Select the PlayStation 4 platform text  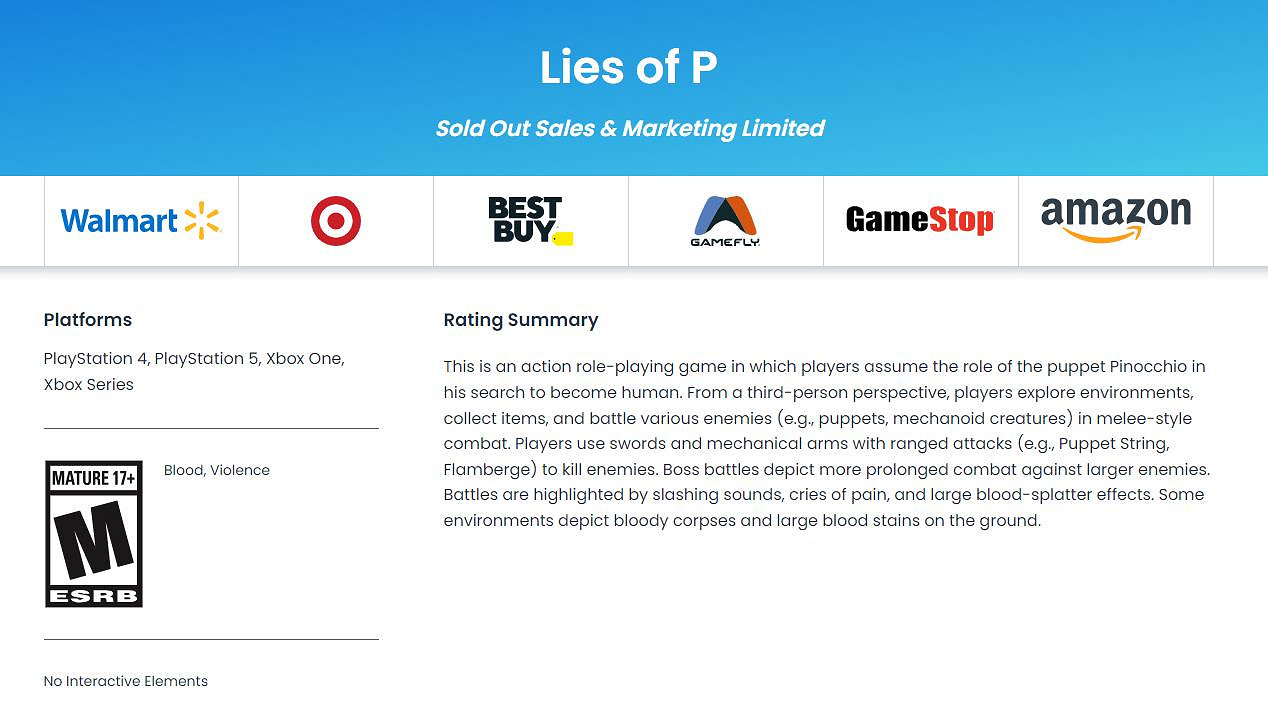96,359
